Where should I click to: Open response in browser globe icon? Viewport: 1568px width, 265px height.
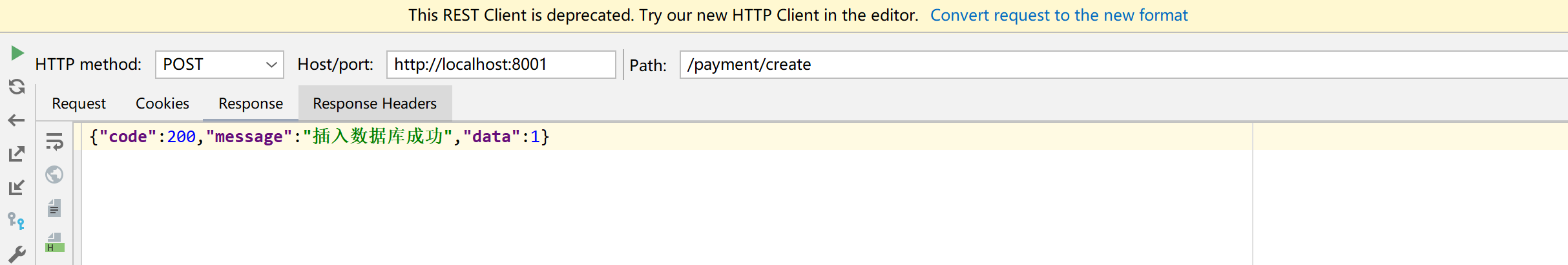(55, 175)
